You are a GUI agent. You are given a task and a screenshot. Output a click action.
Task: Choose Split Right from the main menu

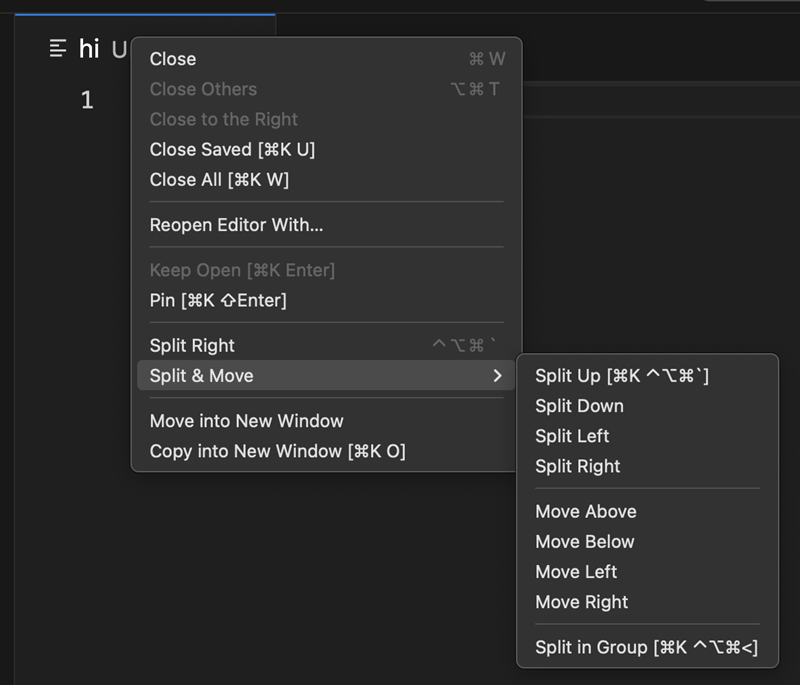[x=191, y=345]
